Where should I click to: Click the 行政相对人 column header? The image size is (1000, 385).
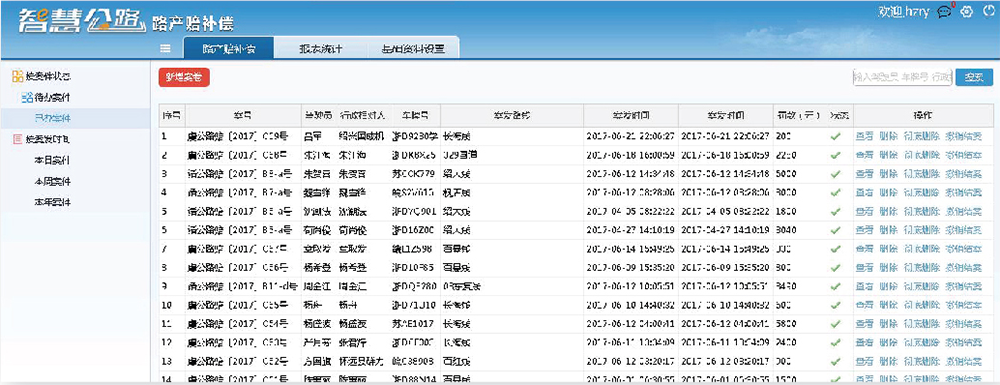pyautogui.click(x=362, y=116)
